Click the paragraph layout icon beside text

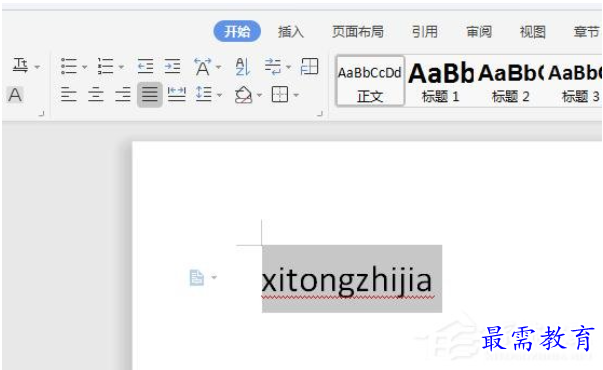click(197, 277)
